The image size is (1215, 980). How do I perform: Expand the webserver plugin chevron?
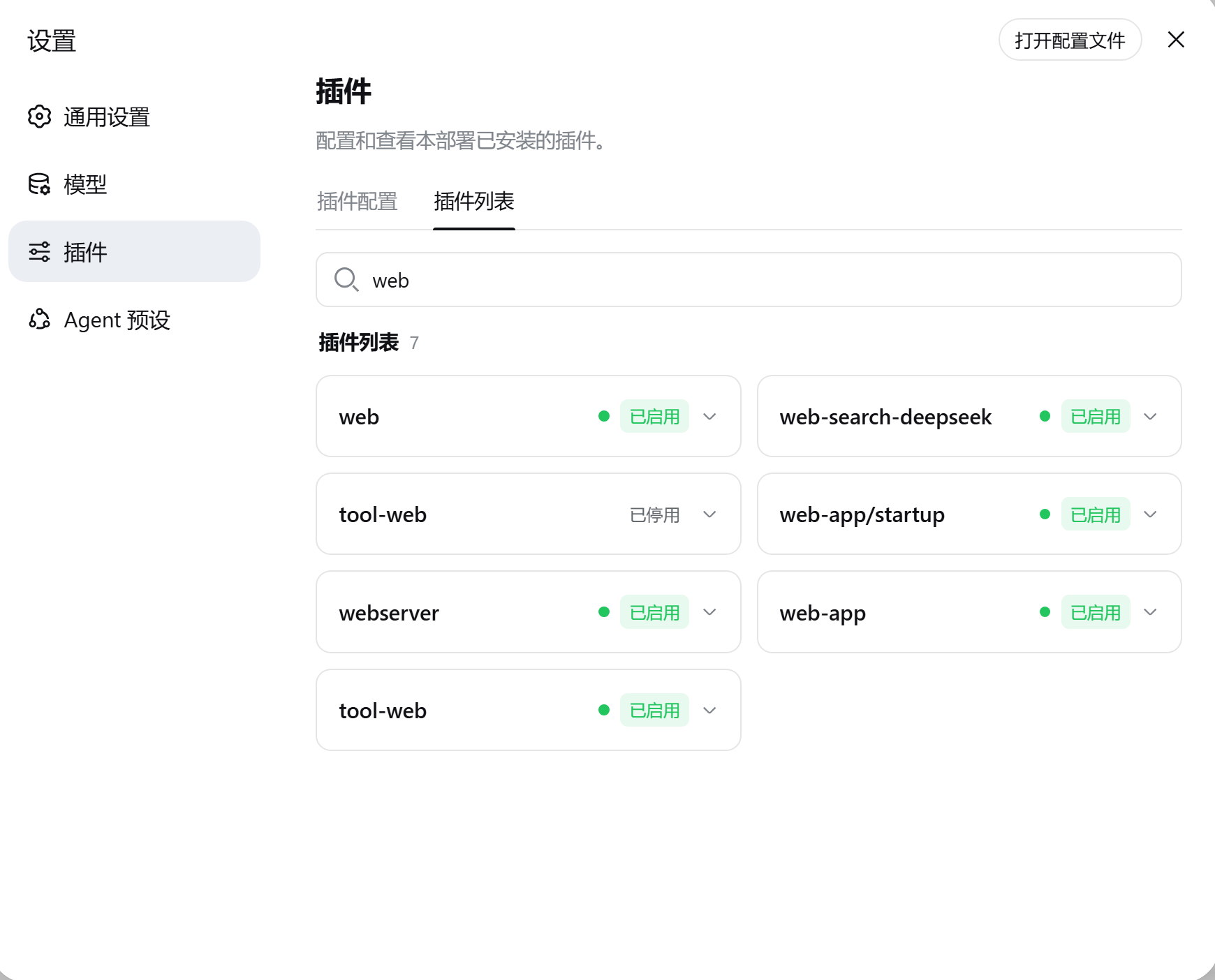click(x=709, y=612)
